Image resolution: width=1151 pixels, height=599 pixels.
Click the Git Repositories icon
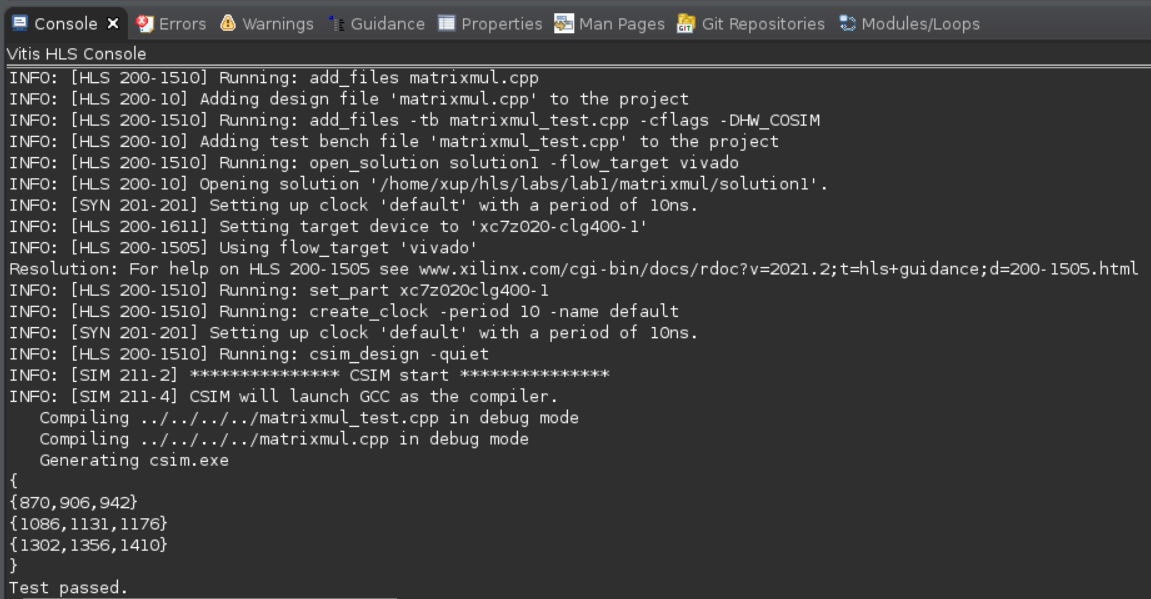coord(686,23)
